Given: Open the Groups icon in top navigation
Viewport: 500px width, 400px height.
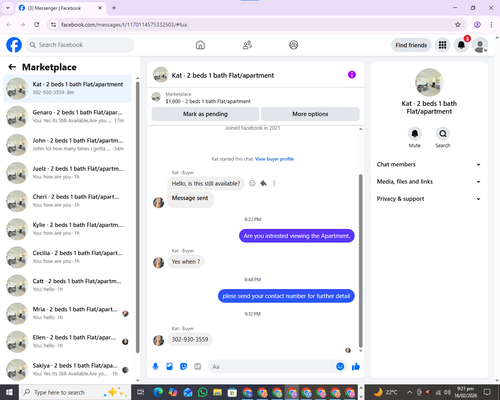Looking at the screenshot, I should click(x=294, y=45).
